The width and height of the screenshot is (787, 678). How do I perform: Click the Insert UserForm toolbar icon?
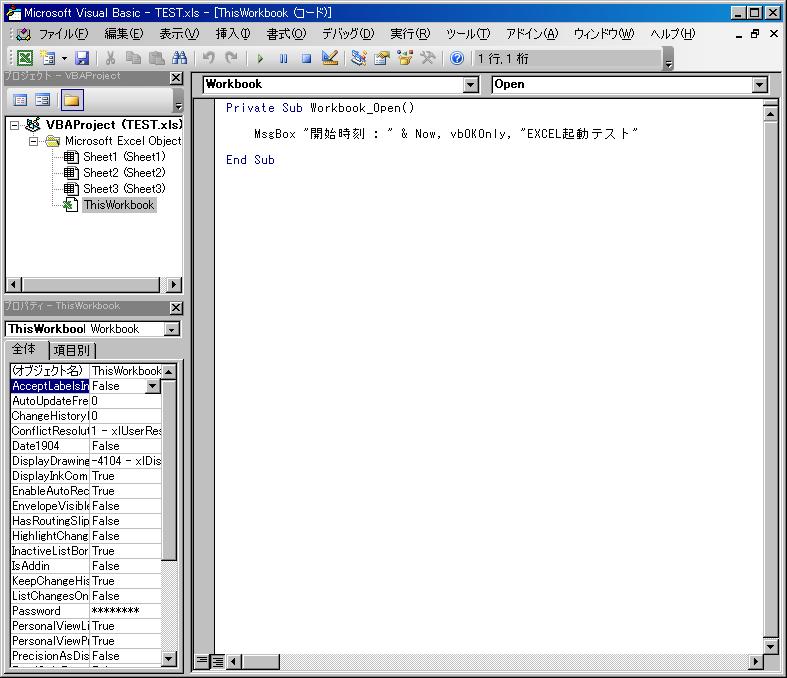[x=48, y=58]
